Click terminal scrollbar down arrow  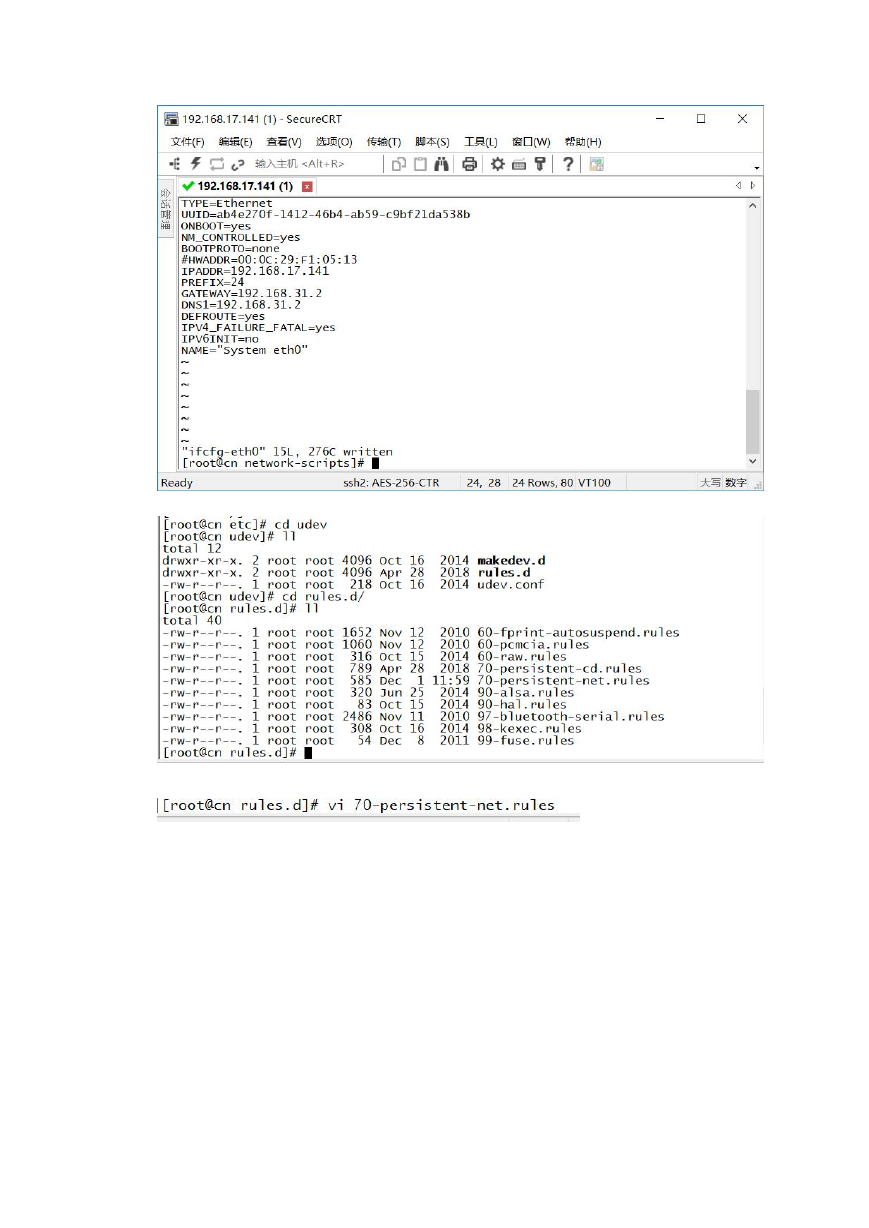pyautogui.click(x=753, y=462)
